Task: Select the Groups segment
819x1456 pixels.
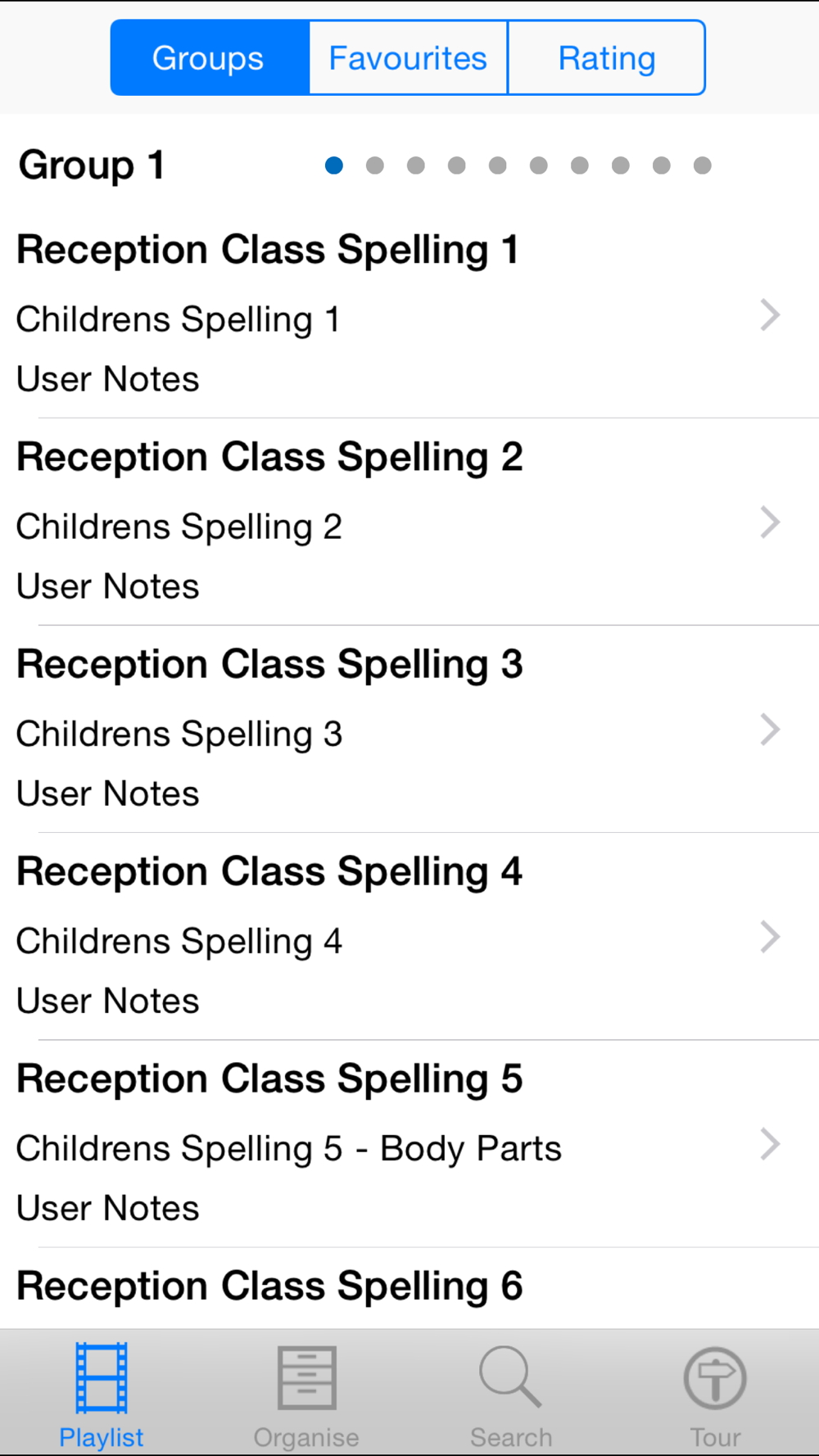Action: [x=210, y=58]
